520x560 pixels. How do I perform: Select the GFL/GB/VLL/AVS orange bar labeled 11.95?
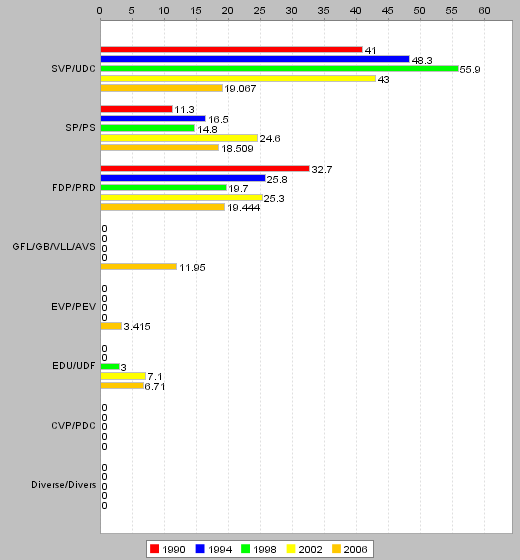pos(139,266)
